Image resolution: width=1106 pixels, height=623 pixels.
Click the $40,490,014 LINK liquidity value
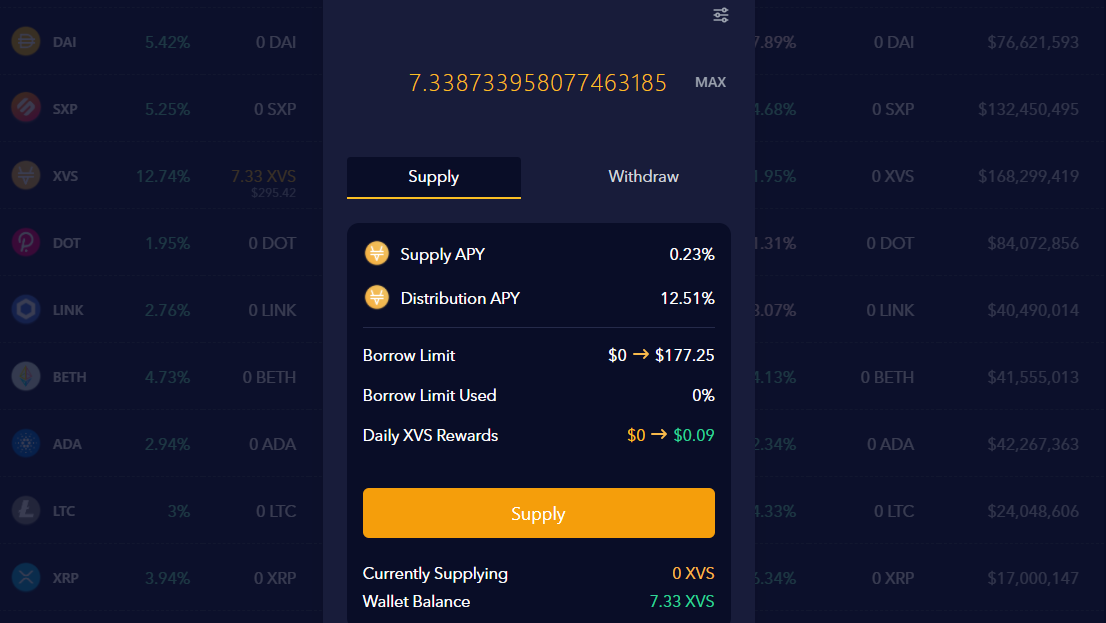tap(1033, 310)
